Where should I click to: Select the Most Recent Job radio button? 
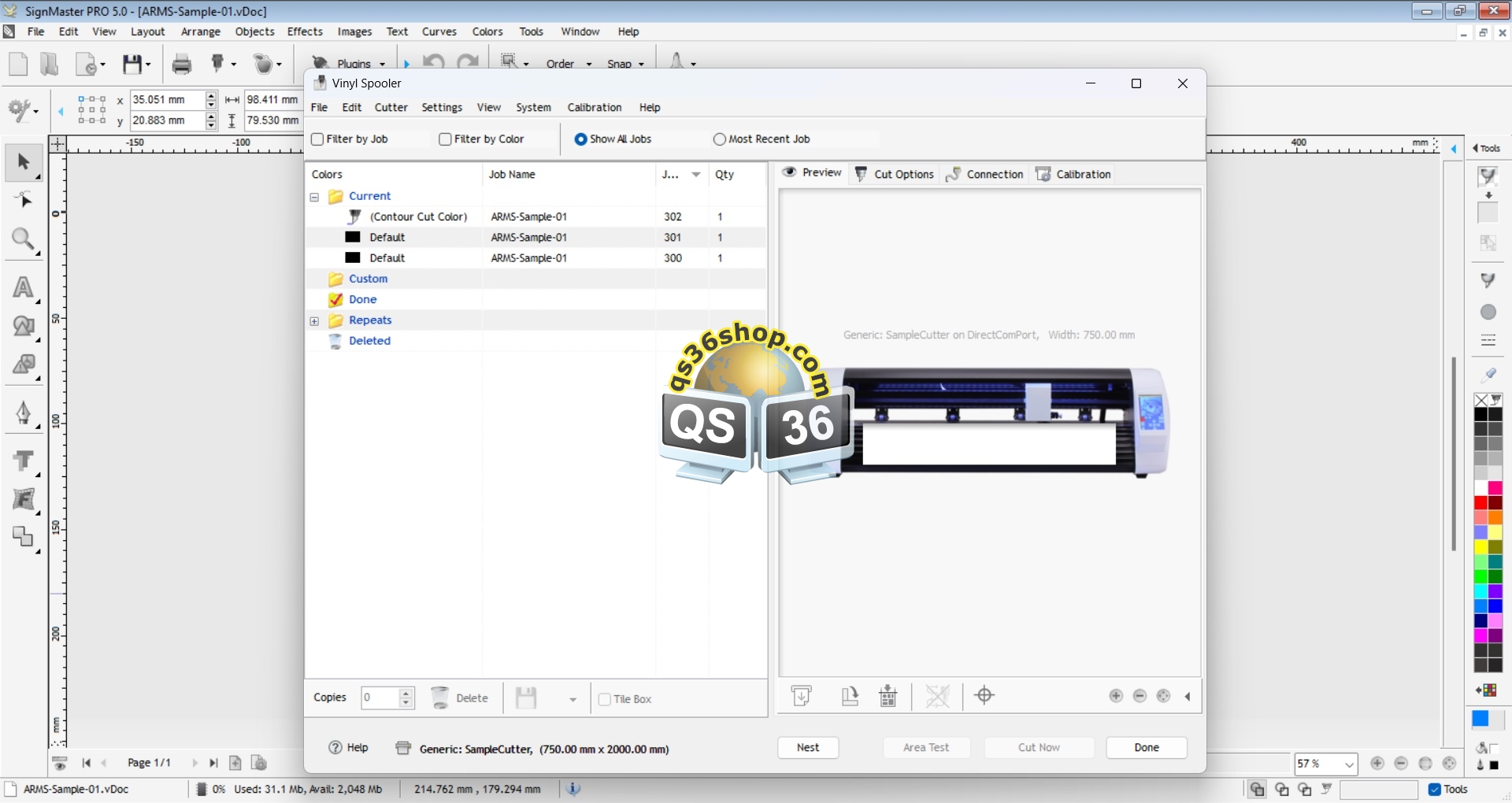719,139
